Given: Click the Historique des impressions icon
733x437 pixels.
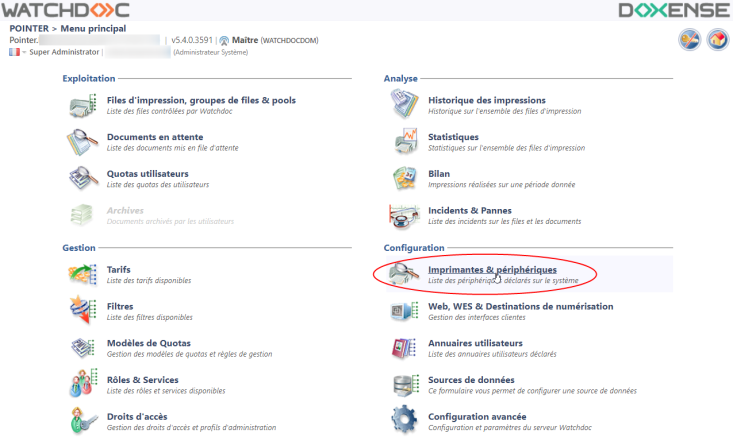Looking at the screenshot, I should pyautogui.click(x=403, y=105).
